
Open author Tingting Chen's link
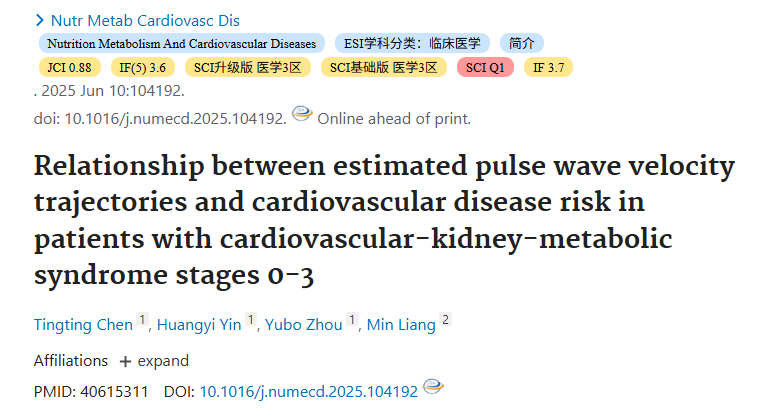pos(83,325)
